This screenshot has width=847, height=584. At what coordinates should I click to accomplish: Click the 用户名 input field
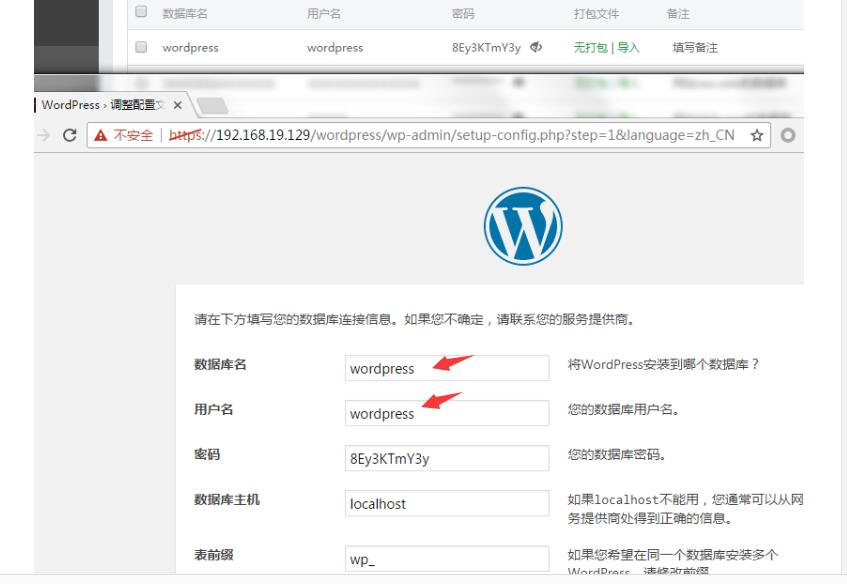447,413
